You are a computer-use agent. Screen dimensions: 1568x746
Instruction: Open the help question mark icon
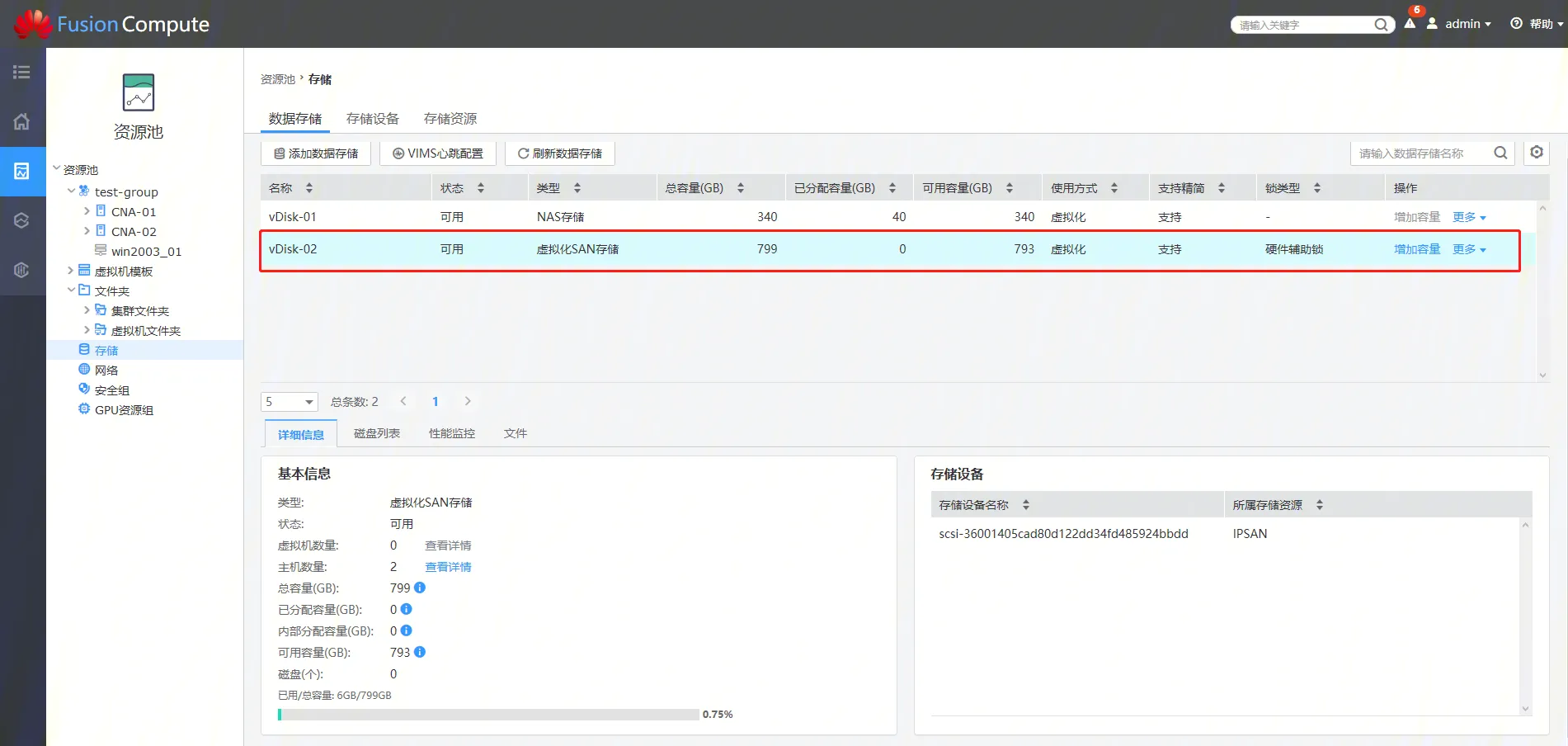[1516, 23]
